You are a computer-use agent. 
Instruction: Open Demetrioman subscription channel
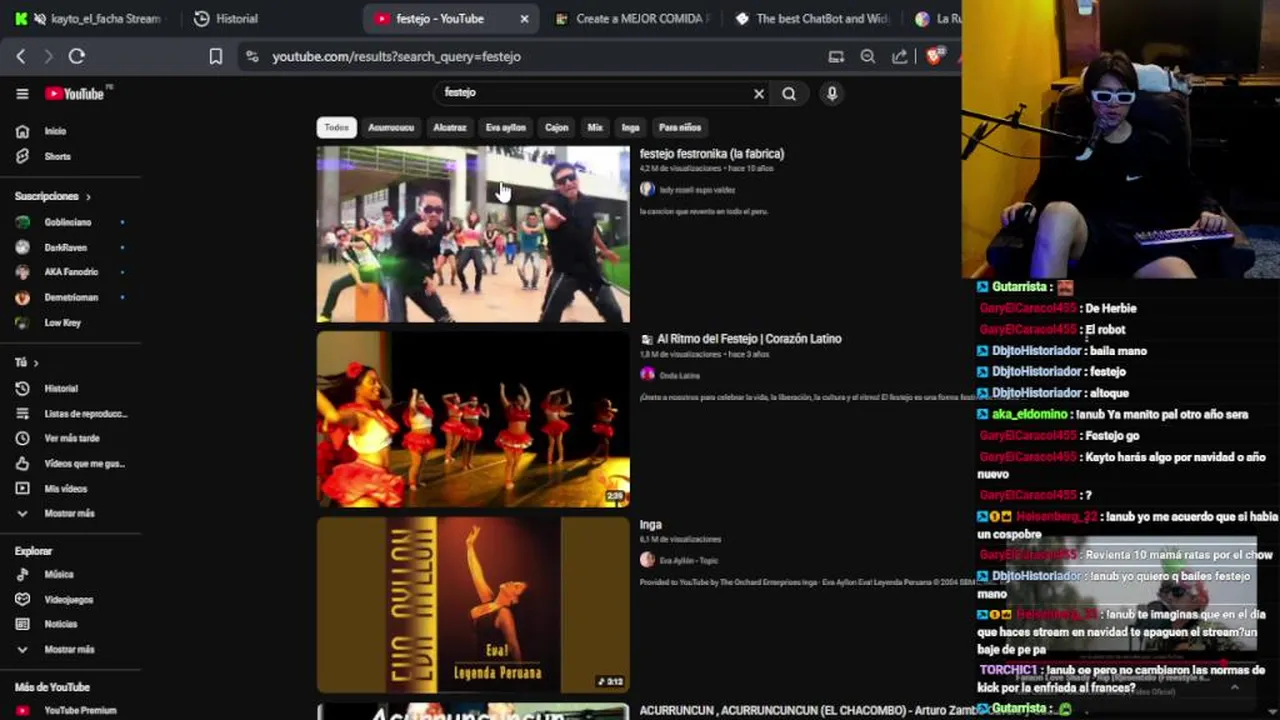70,298
